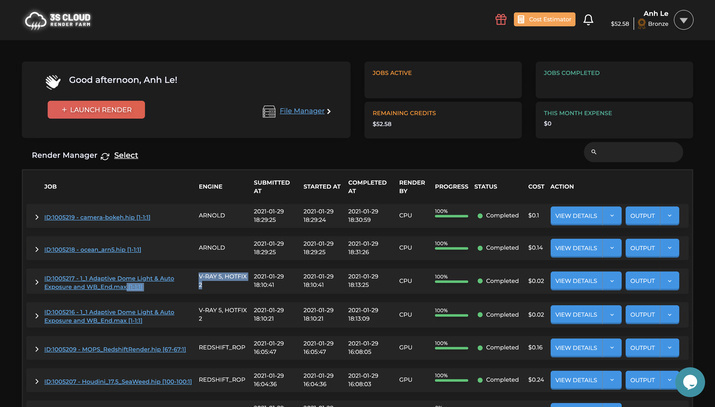Open job ID:1005209 MOPS_RedshiftRender.hip link
715x407 pixels.
115,350
